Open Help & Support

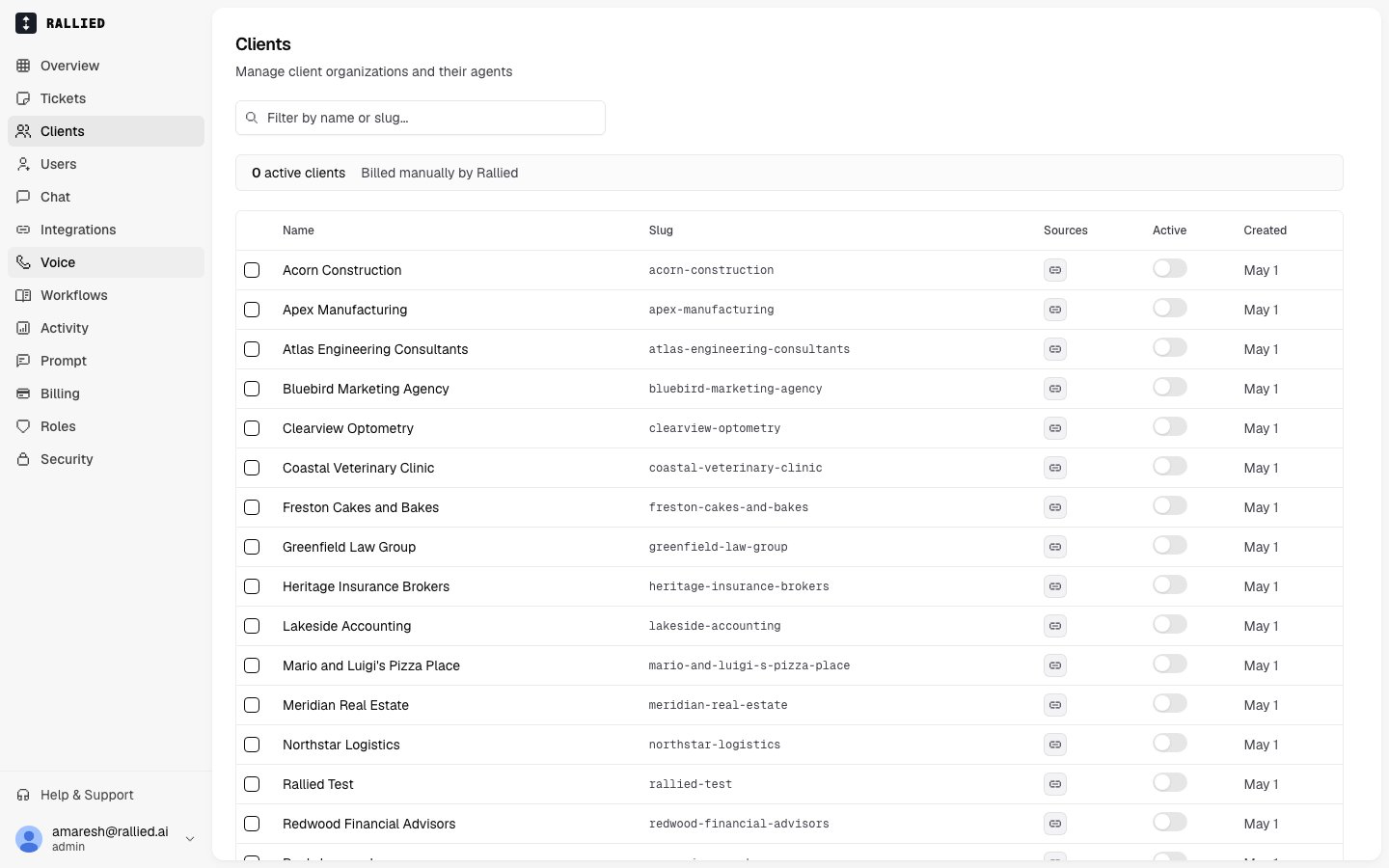tap(106, 795)
